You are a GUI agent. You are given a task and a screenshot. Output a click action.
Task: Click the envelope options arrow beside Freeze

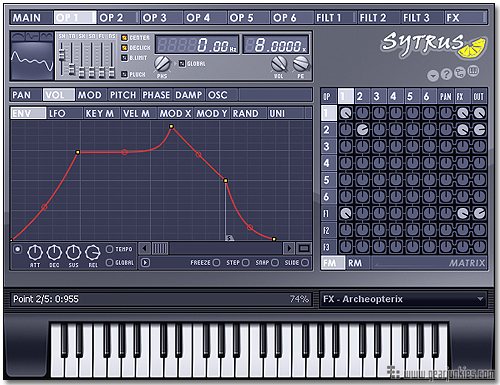click(145, 263)
